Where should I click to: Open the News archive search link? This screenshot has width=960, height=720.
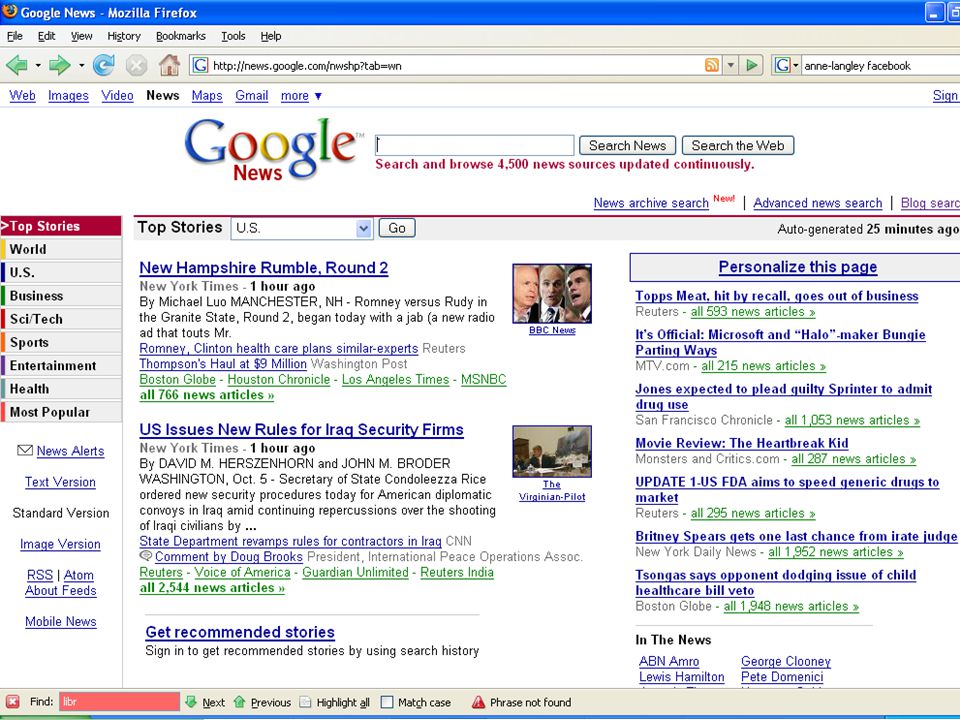(x=651, y=203)
